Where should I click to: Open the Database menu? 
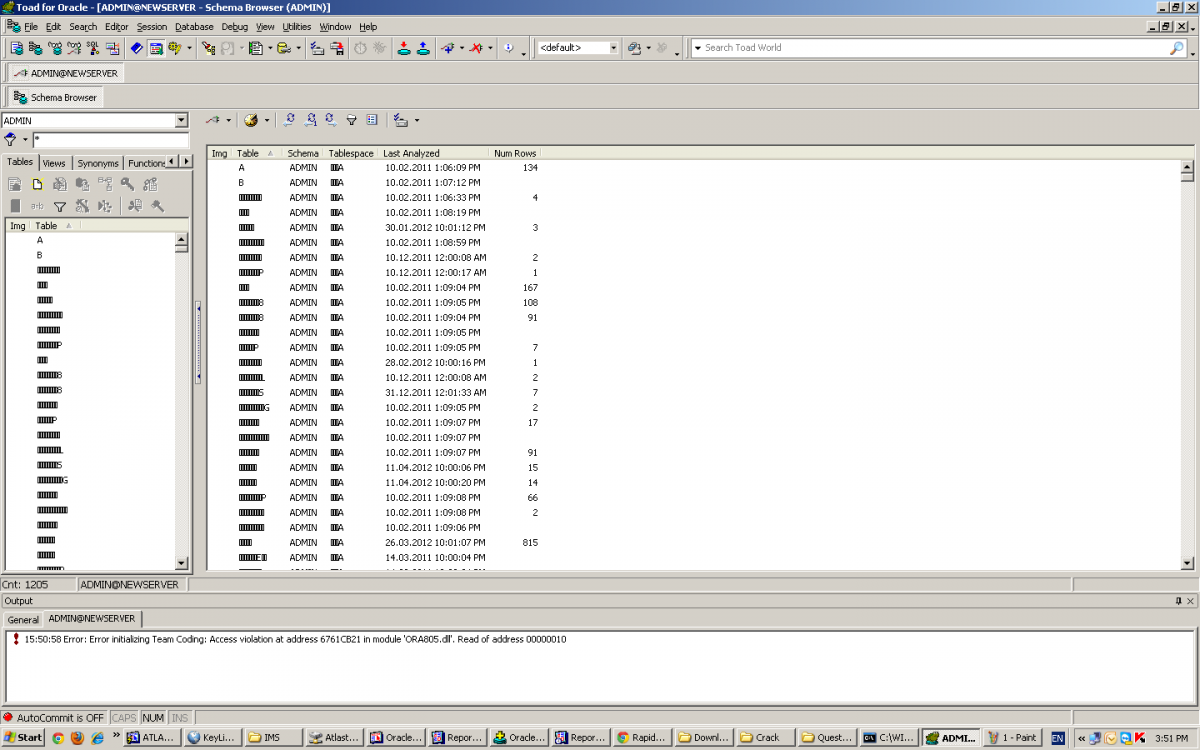(194, 27)
